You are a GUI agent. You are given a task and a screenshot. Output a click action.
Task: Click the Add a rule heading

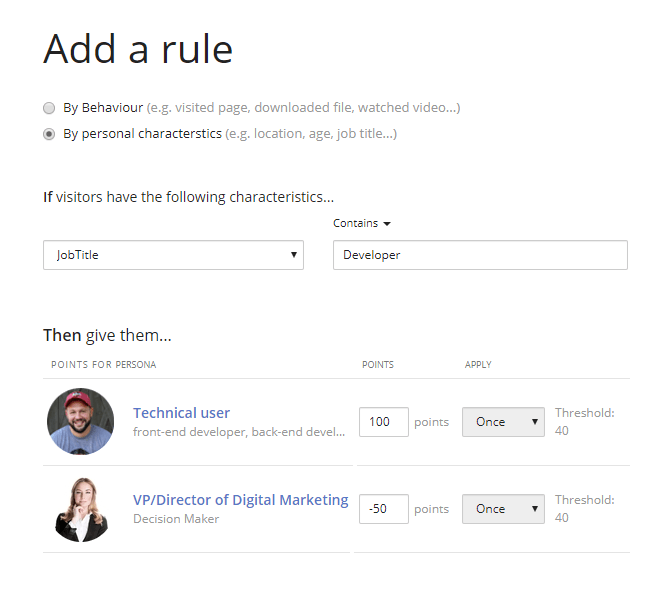pyautogui.click(x=138, y=49)
